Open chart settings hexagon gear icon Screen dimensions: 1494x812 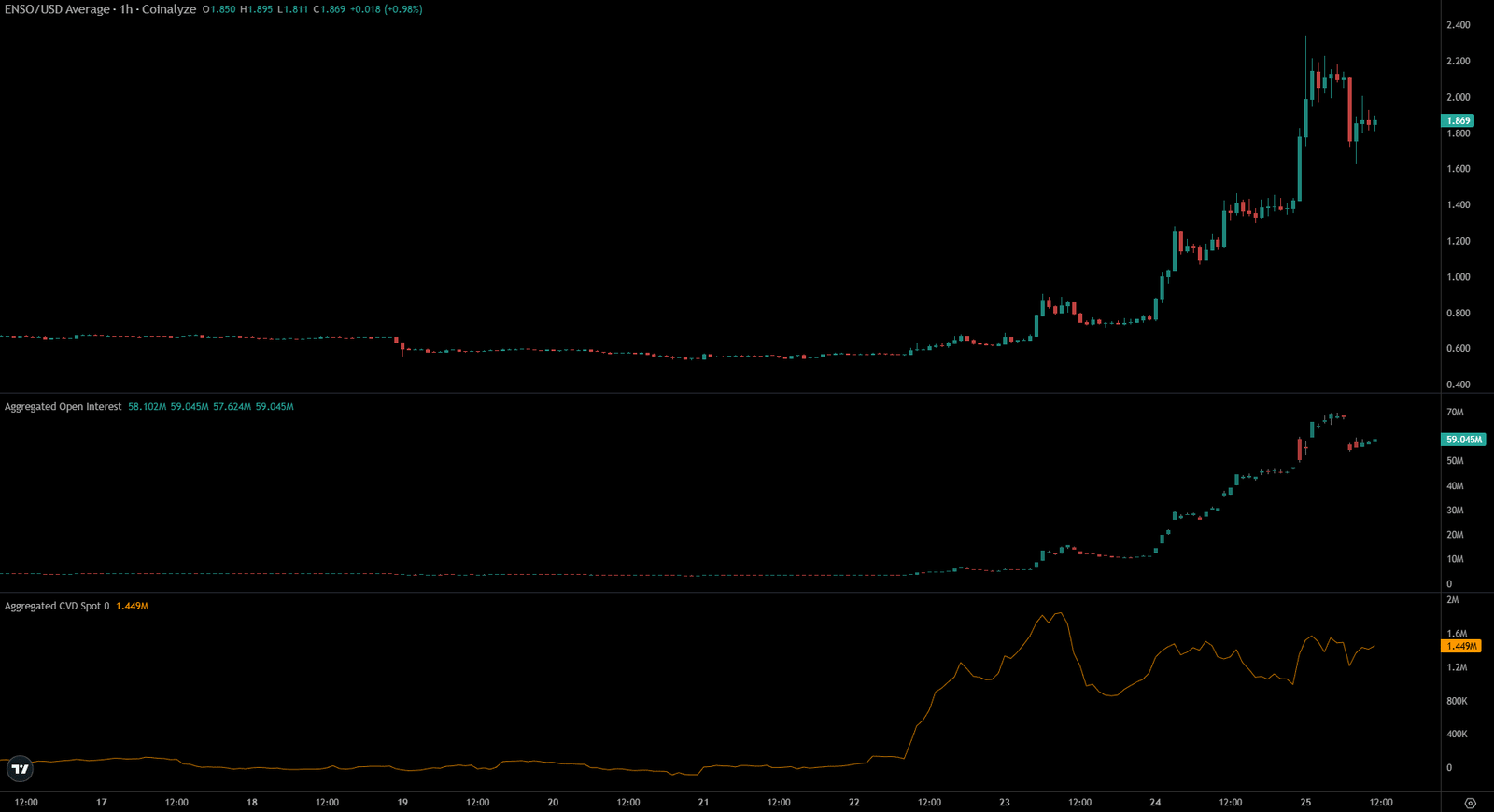[x=1471, y=803]
